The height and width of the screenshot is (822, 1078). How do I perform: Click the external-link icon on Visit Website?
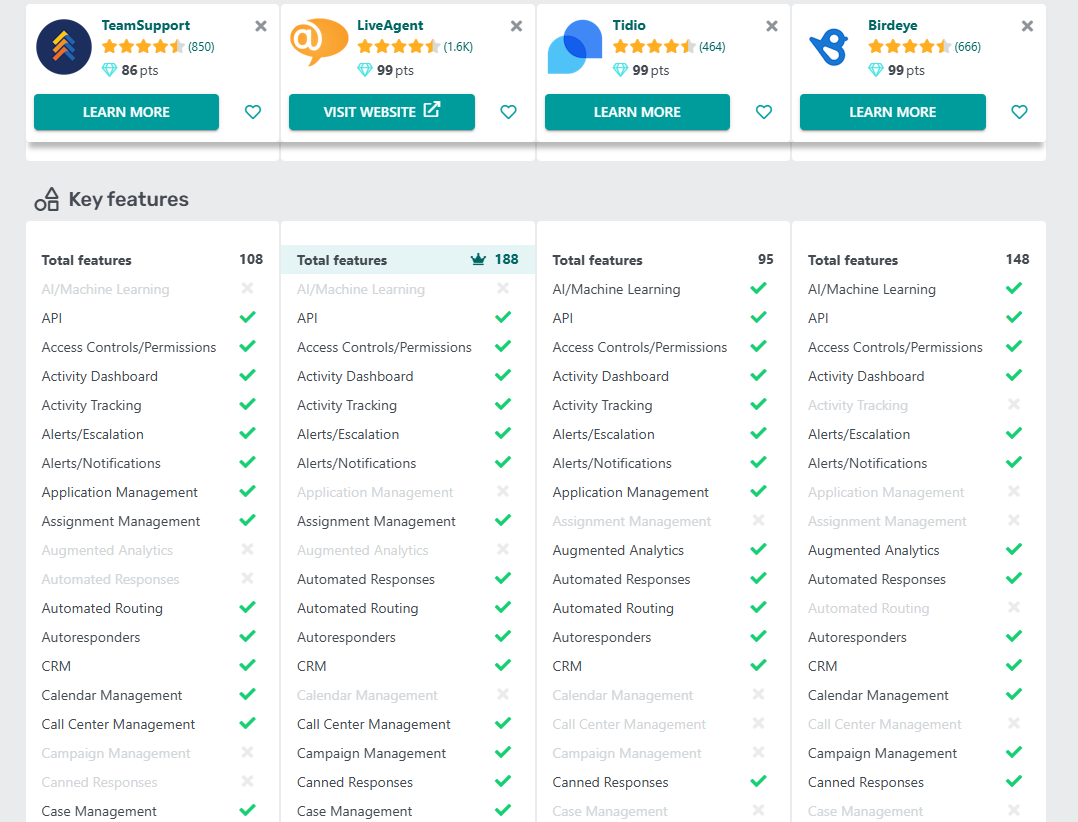[x=430, y=112]
